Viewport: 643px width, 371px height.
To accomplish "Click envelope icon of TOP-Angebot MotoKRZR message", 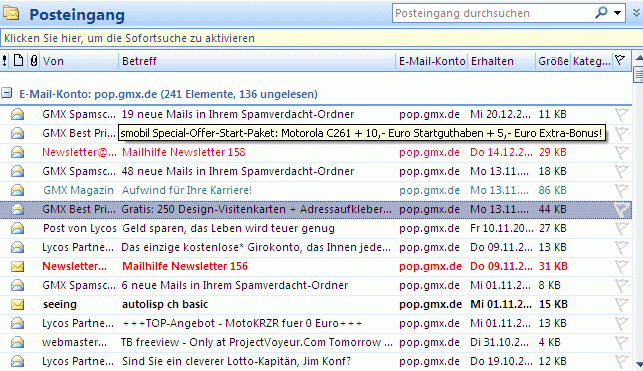I will (x=17, y=323).
